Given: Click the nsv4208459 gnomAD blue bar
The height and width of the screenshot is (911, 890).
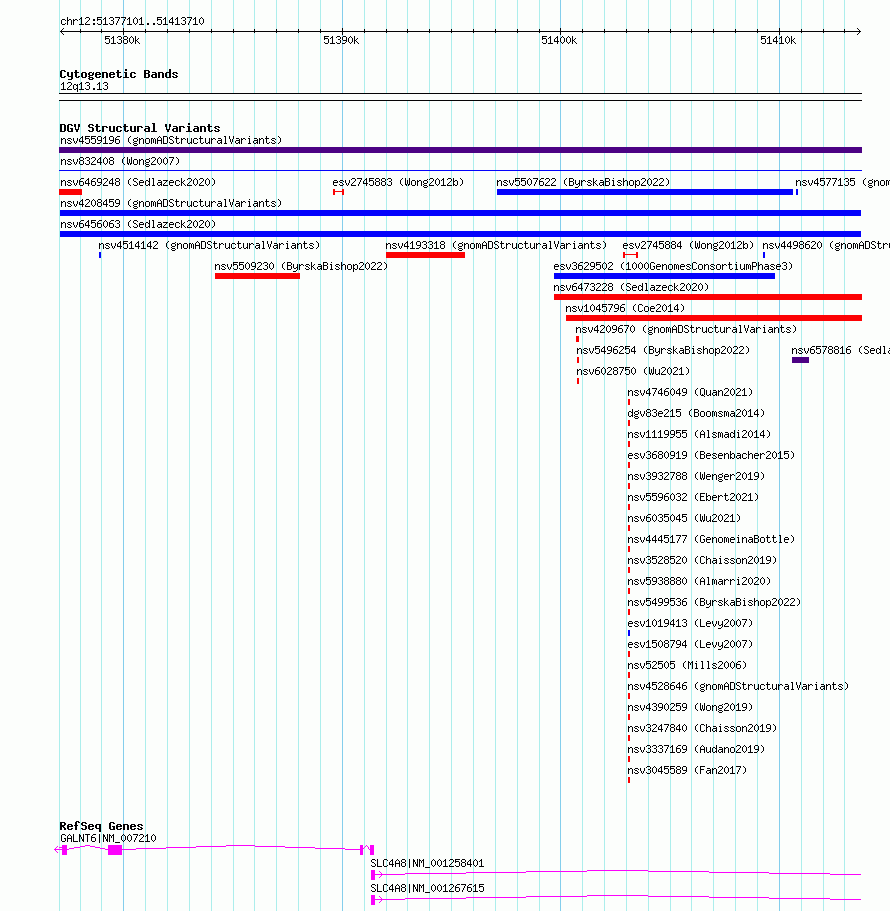Looking at the screenshot, I should 460,213.
